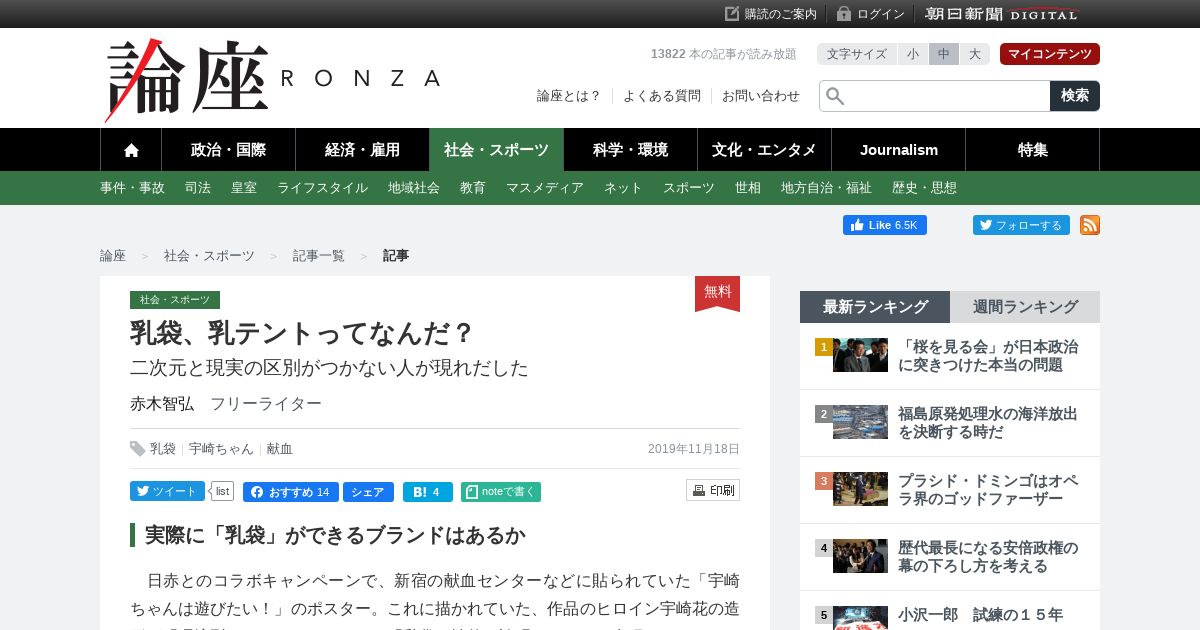Switch to 週間ランキング tab
1200x630 pixels.
coord(1025,307)
